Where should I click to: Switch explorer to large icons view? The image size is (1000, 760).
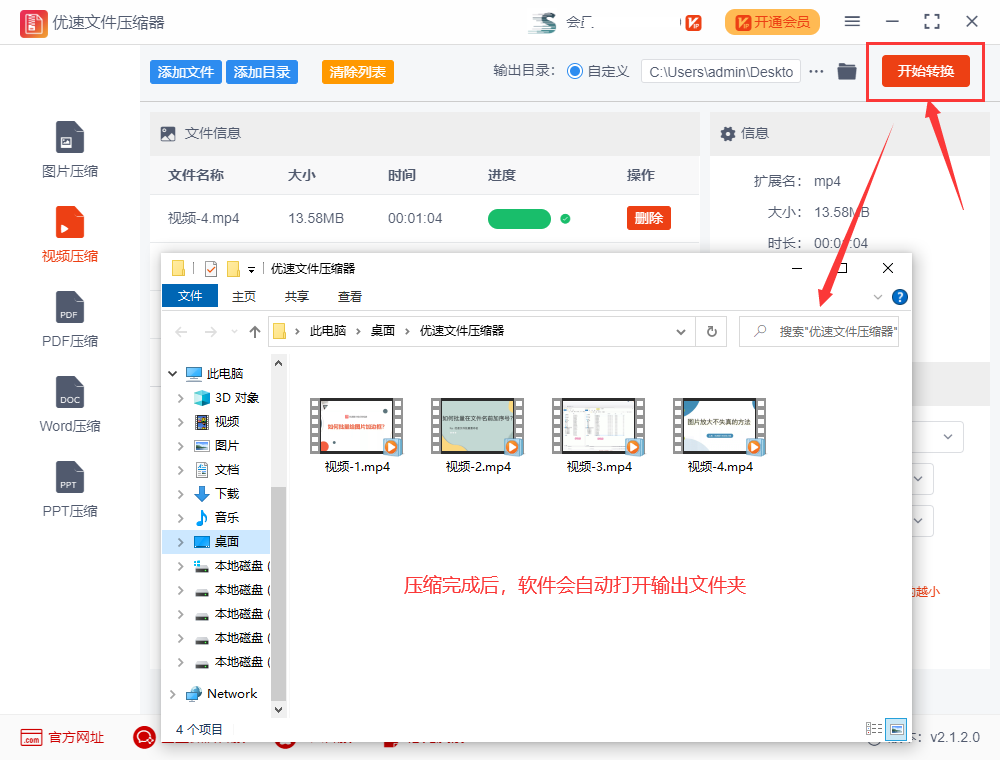pyautogui.click(x=895, y=729)
